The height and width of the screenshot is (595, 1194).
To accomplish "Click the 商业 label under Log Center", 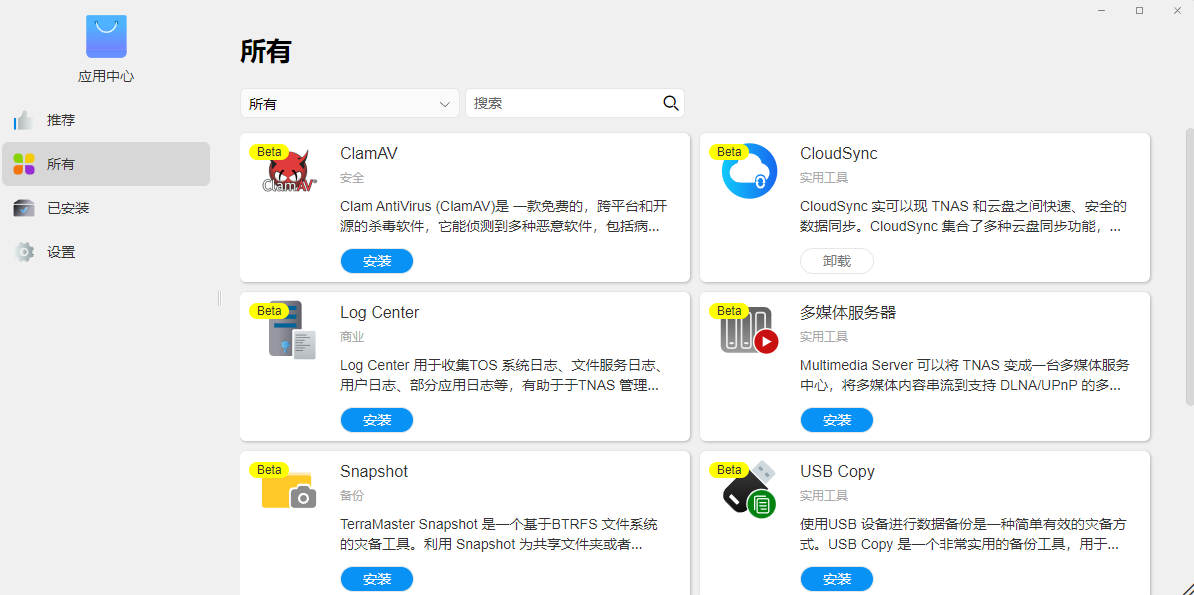I will (x=352, y=337).
